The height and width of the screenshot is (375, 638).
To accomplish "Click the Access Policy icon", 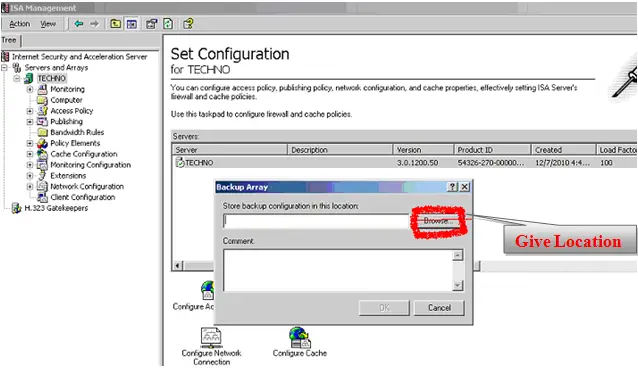I will 42,111.
